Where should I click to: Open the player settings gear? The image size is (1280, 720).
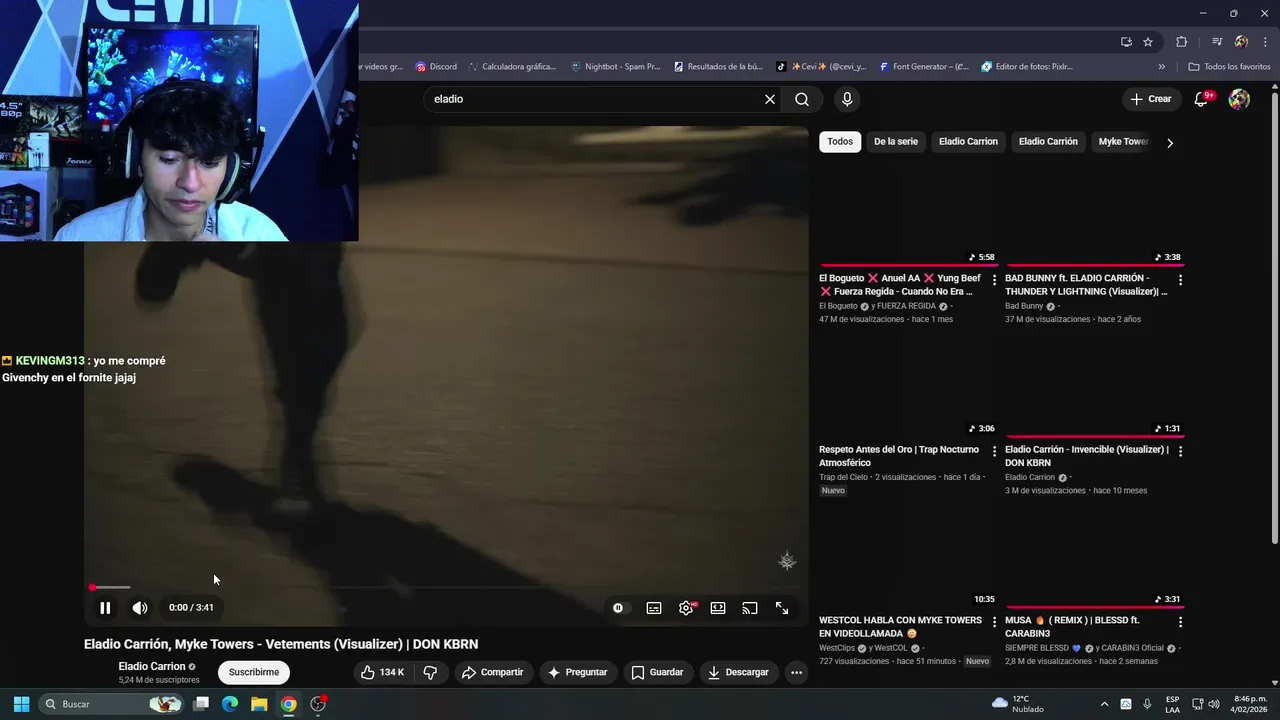(686, 608)
